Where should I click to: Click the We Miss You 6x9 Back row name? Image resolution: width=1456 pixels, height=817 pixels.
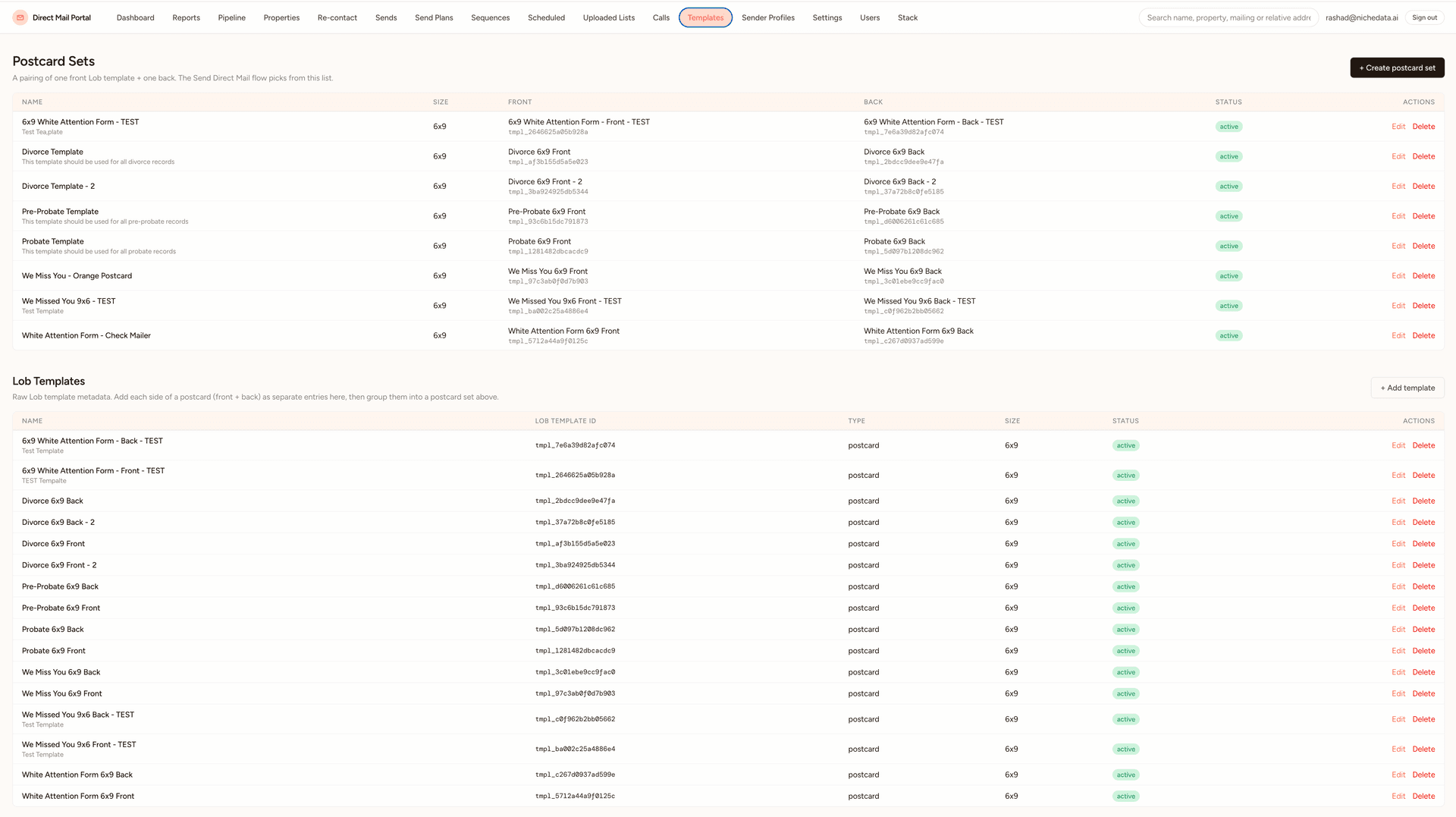tap(61, 672)
